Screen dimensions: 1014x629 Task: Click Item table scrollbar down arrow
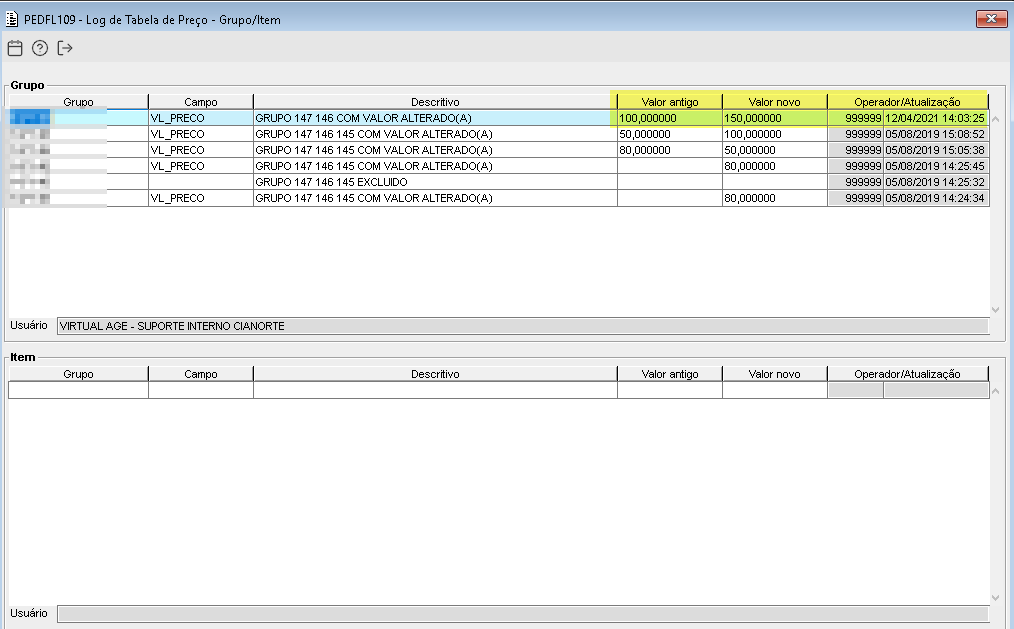coord(996,597)
